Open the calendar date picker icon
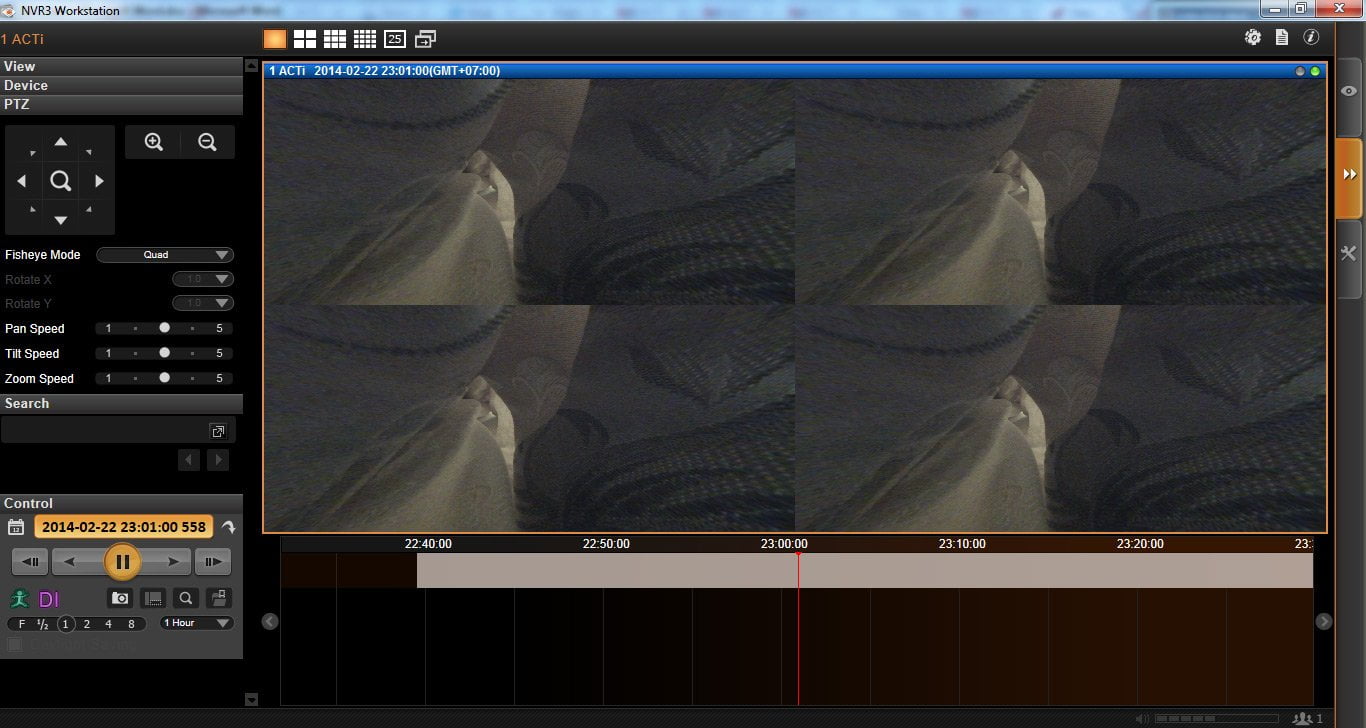This screenshot has height=728, width=1366. tap(16, 527)
